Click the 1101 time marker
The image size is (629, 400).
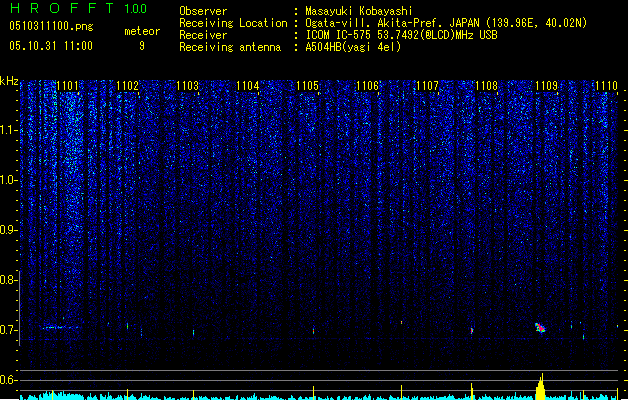click(67, 86)
